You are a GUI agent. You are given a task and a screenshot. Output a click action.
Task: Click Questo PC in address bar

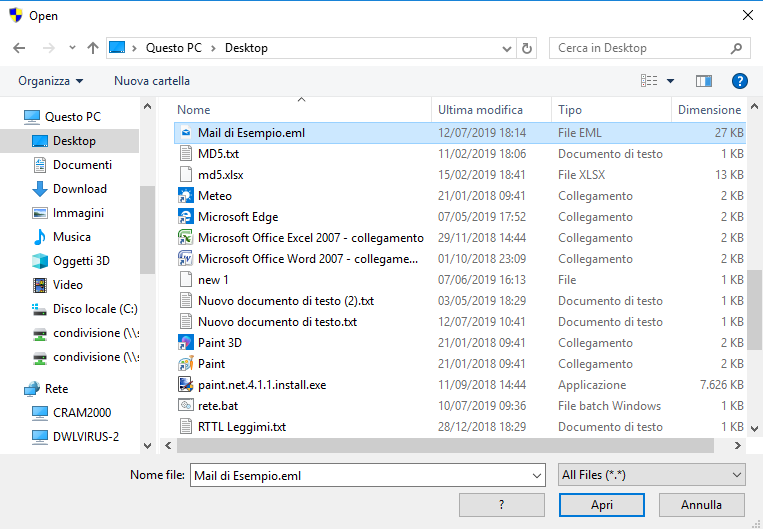tap(174, 48)
